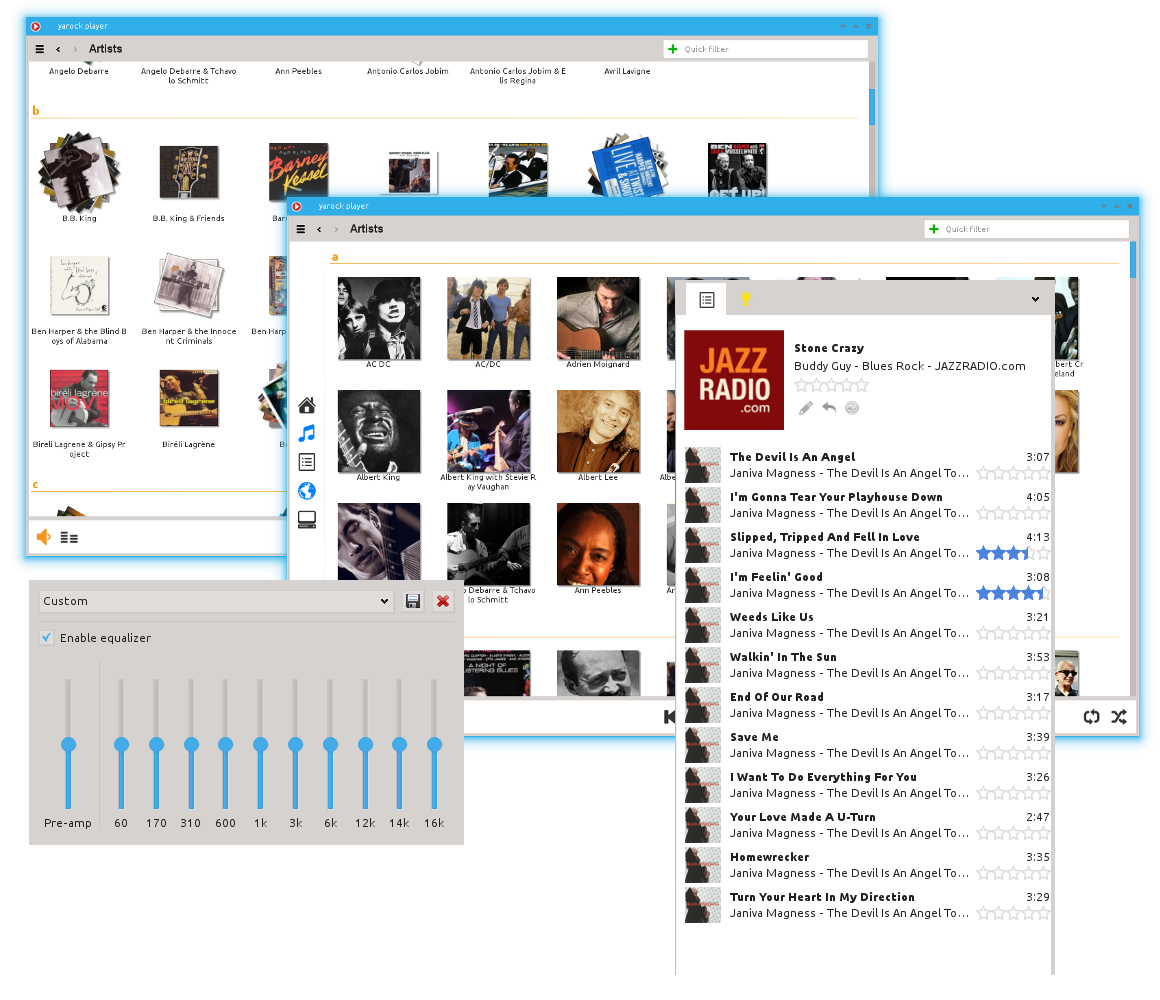
Task: Go back in front Artists window
Action: pyautogui.click(x=319, y=229)
